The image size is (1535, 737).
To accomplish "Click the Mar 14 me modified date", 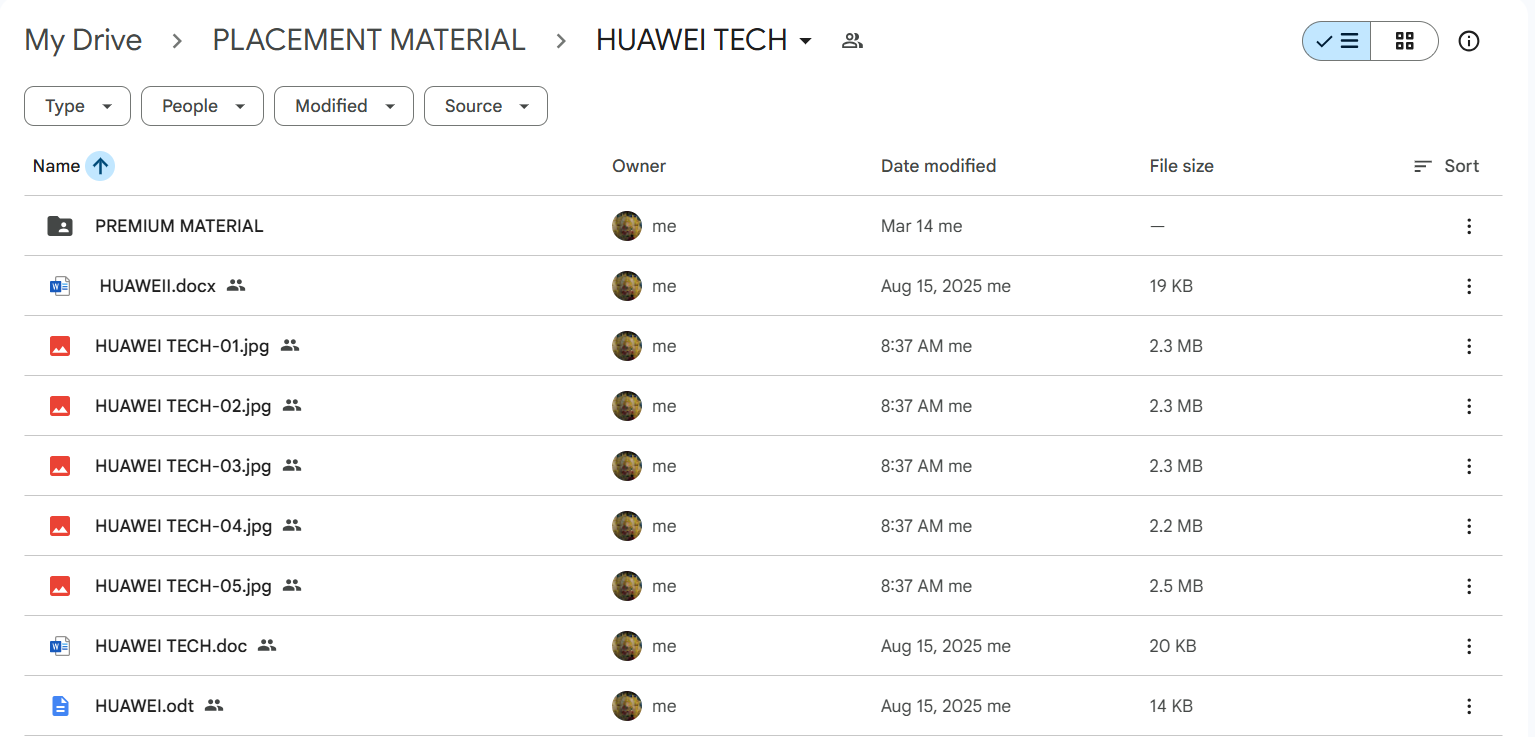I will (x=922, y=226).
